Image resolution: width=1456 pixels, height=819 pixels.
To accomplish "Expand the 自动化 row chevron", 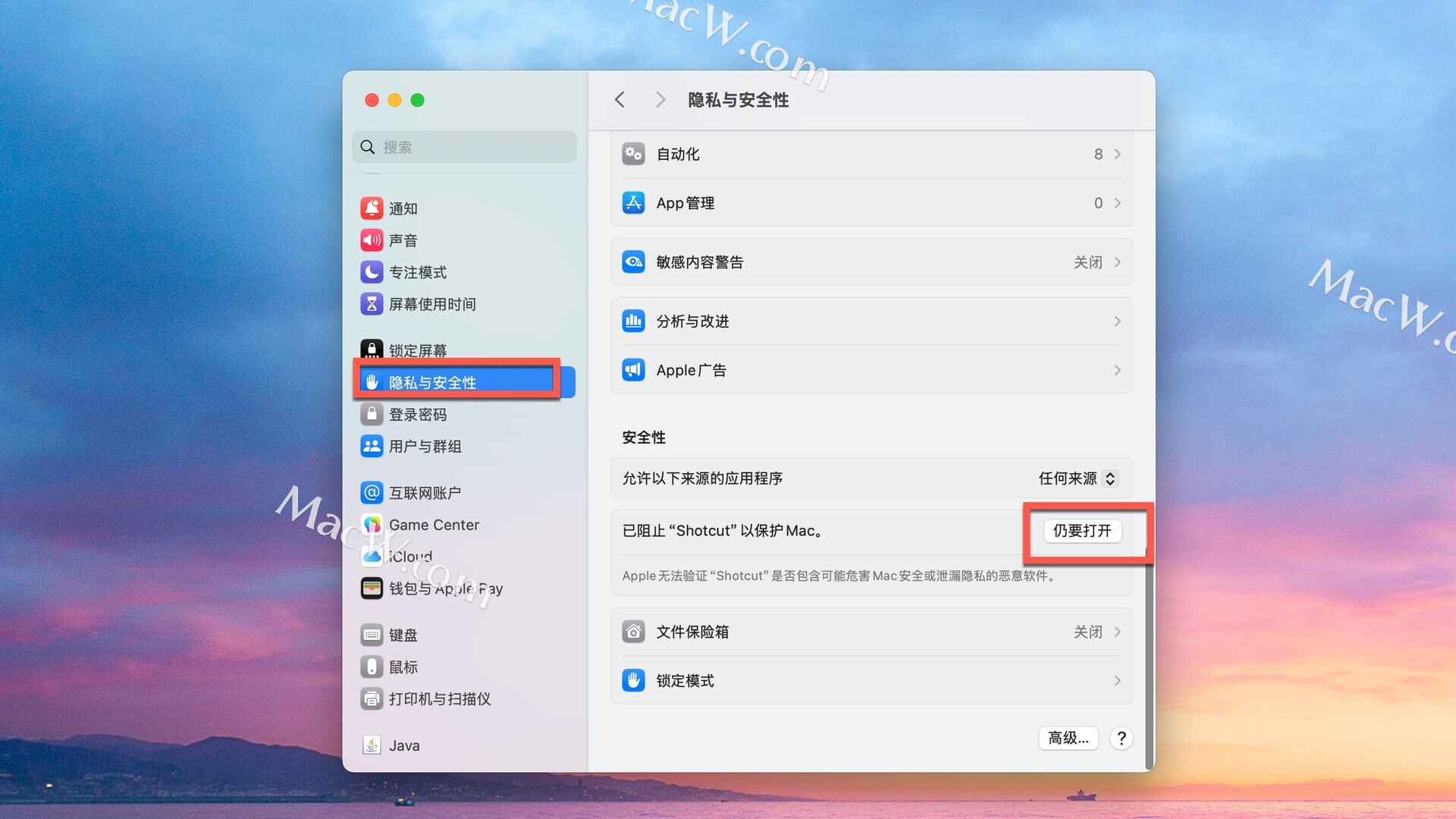I will [1117, 154].
